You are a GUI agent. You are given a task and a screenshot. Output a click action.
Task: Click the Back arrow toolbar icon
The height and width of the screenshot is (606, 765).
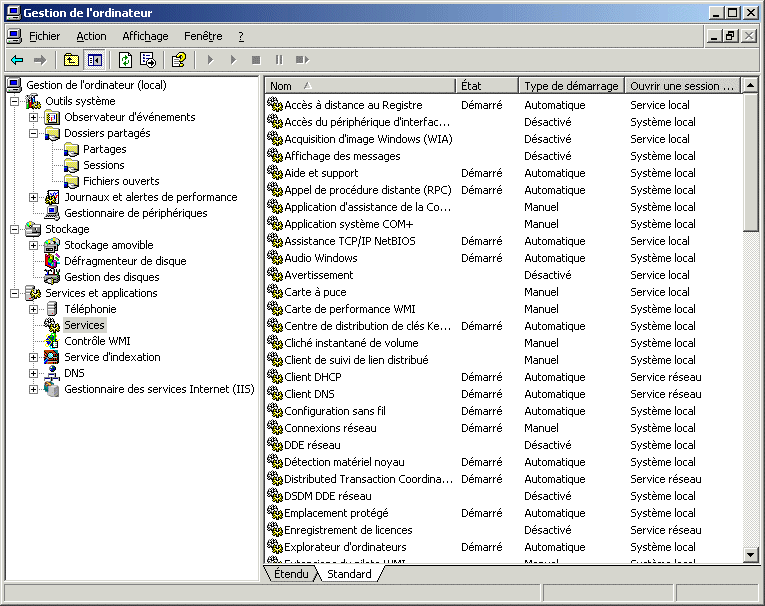(17, 60)
